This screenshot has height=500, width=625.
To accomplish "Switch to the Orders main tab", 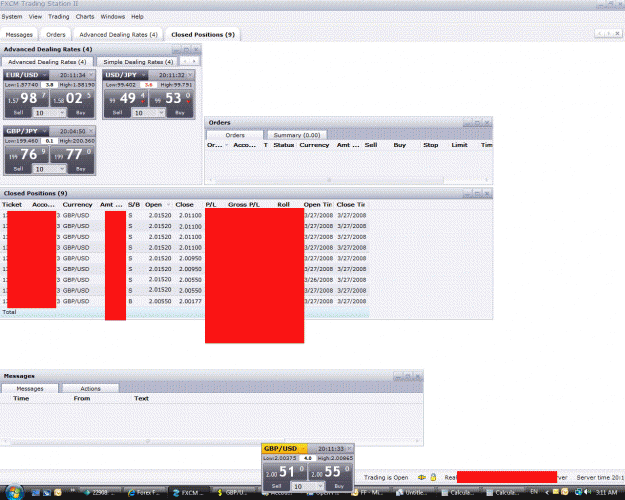I will tap(55, 35).
